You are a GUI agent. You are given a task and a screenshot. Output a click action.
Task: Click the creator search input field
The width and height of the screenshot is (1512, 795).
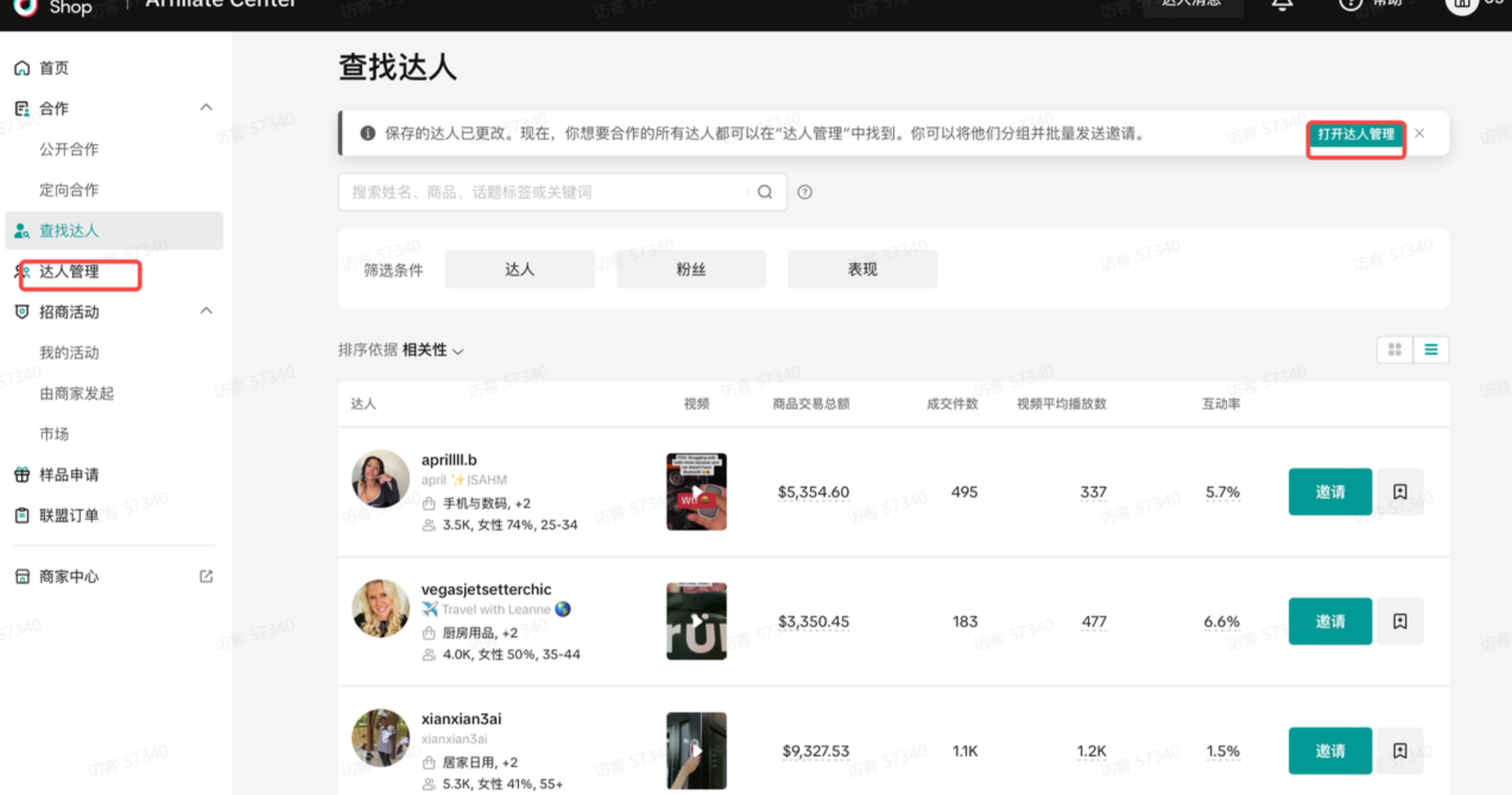[541, 192]
